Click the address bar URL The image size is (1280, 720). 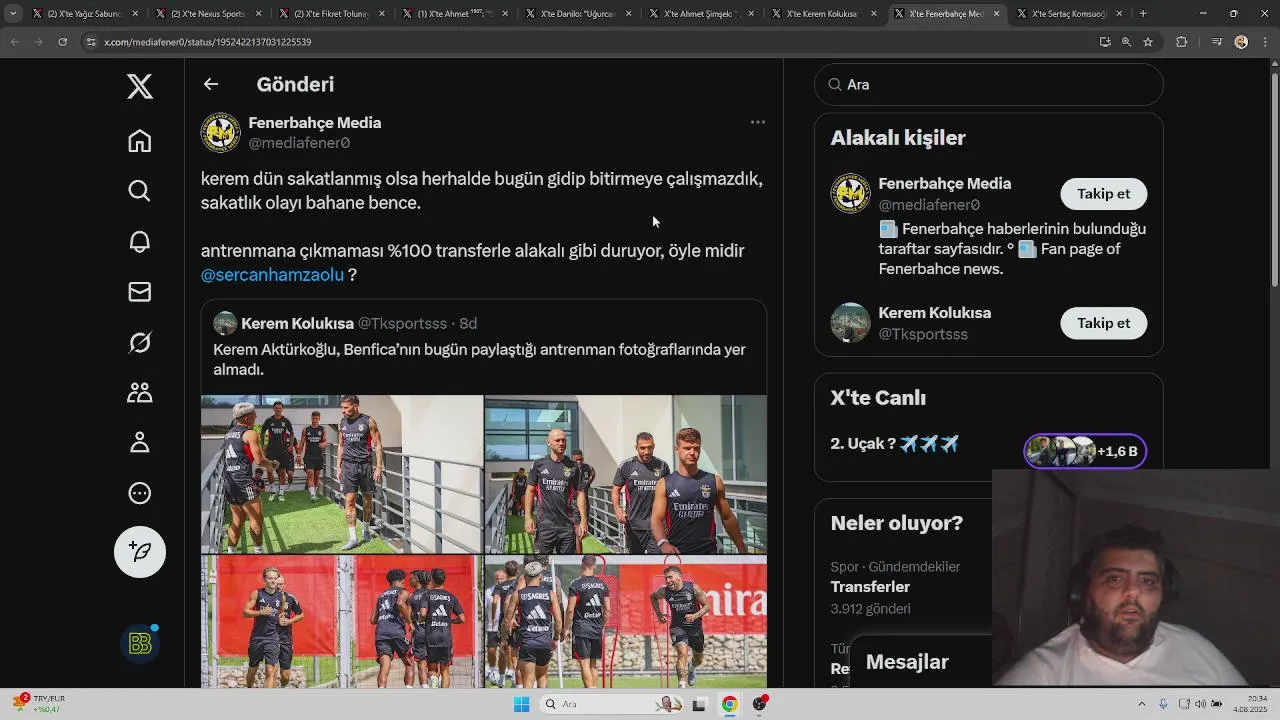click(207, 42)
